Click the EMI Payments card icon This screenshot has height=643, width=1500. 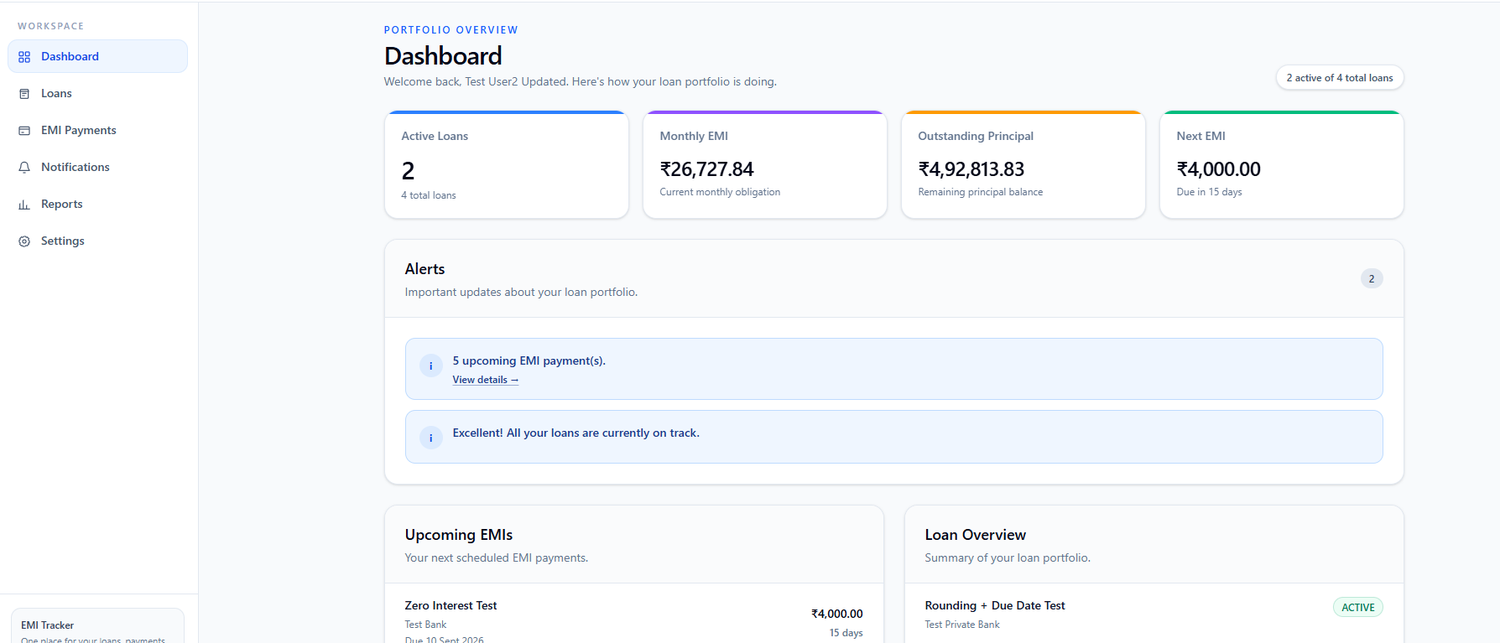pos(25,131)
